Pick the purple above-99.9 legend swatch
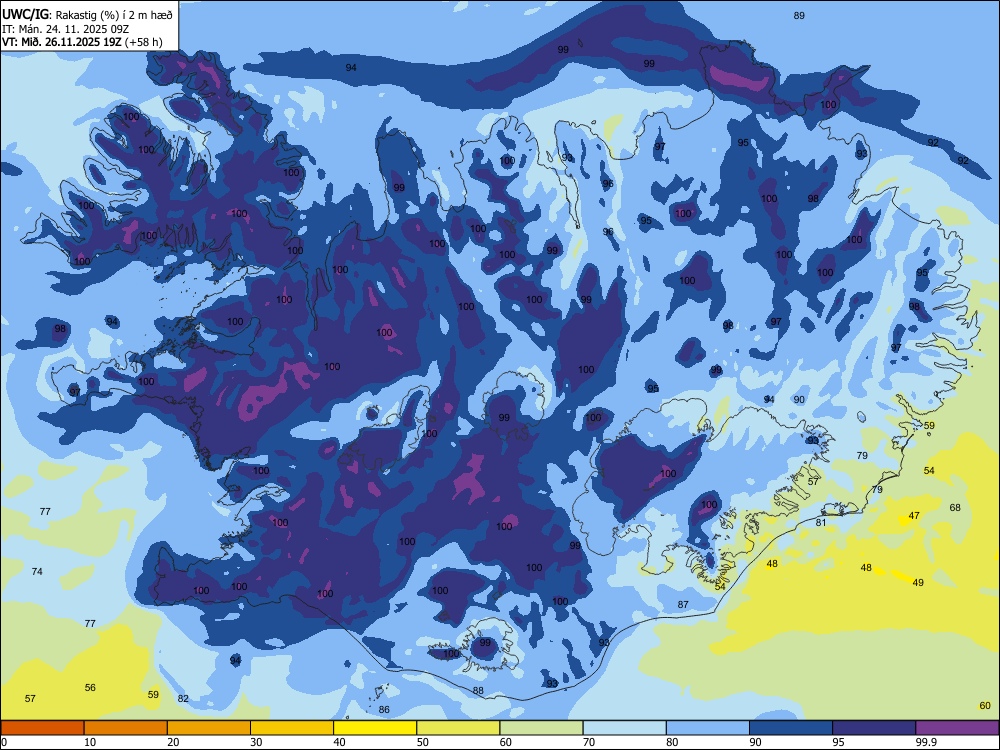 click(957, 728)
